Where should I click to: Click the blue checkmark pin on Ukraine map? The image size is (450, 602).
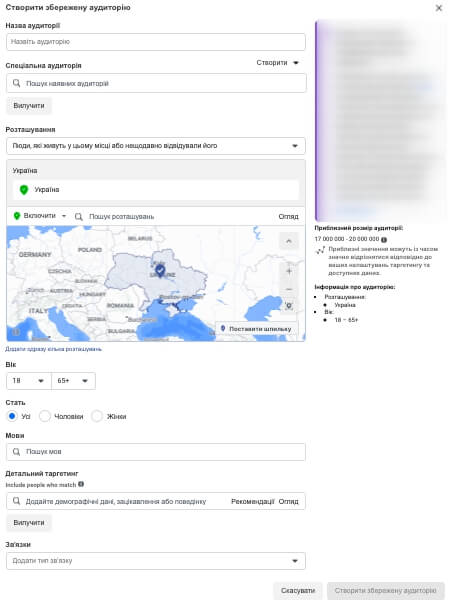point(160,271)
